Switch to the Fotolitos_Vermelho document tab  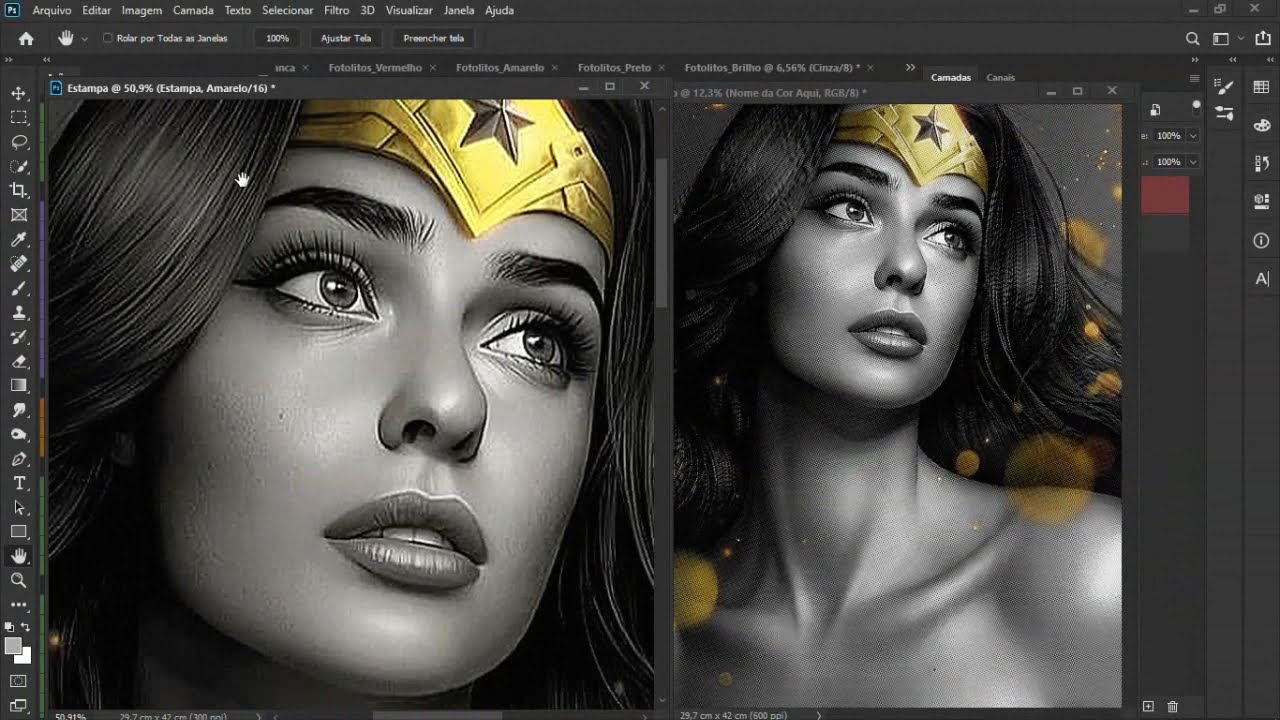click(376, 68)
